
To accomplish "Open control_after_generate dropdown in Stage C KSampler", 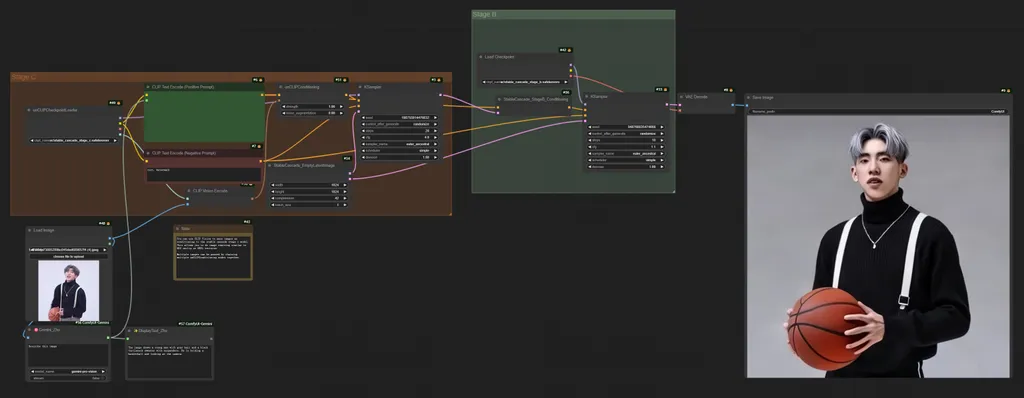I will click(x=399, y=124).
